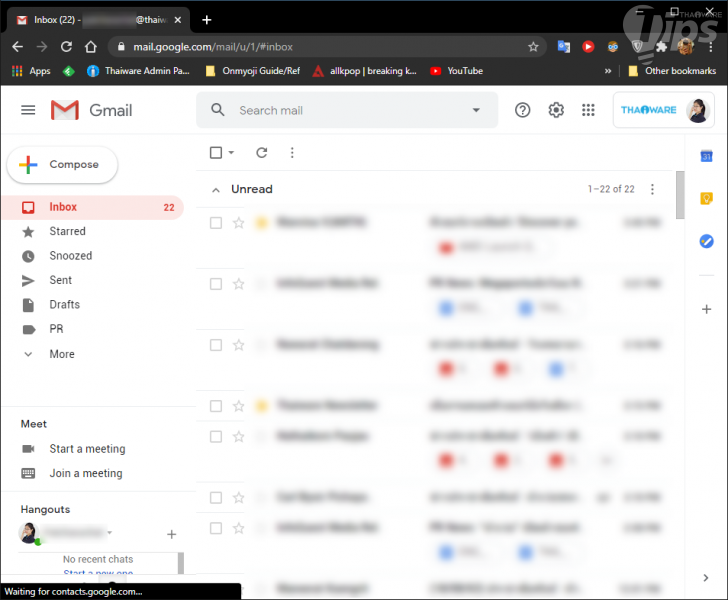Open the Extensions puzzle icon
The height and width of the screenshot is (600, 728).
pyautogui.click(x=661, y=46)
